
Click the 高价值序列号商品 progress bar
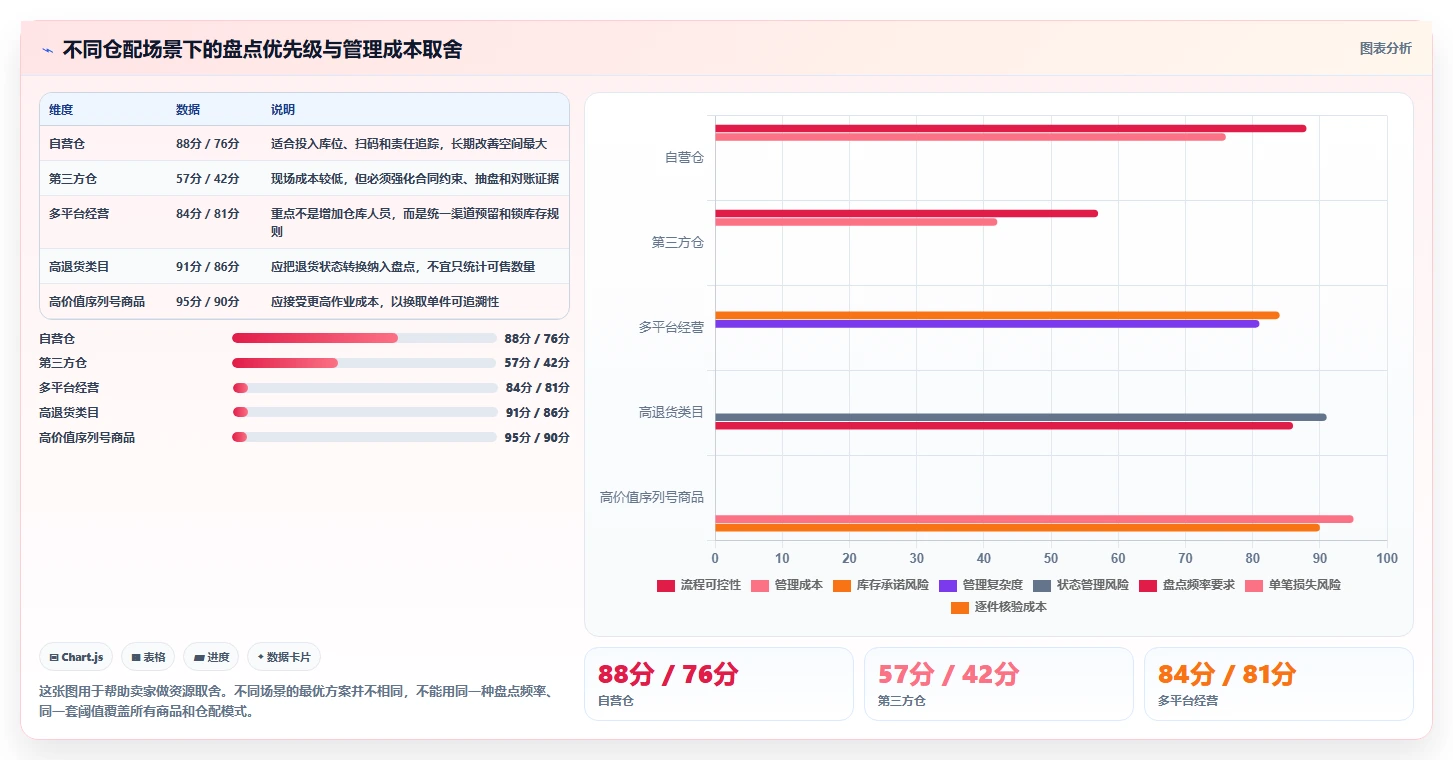coord(364,437)
